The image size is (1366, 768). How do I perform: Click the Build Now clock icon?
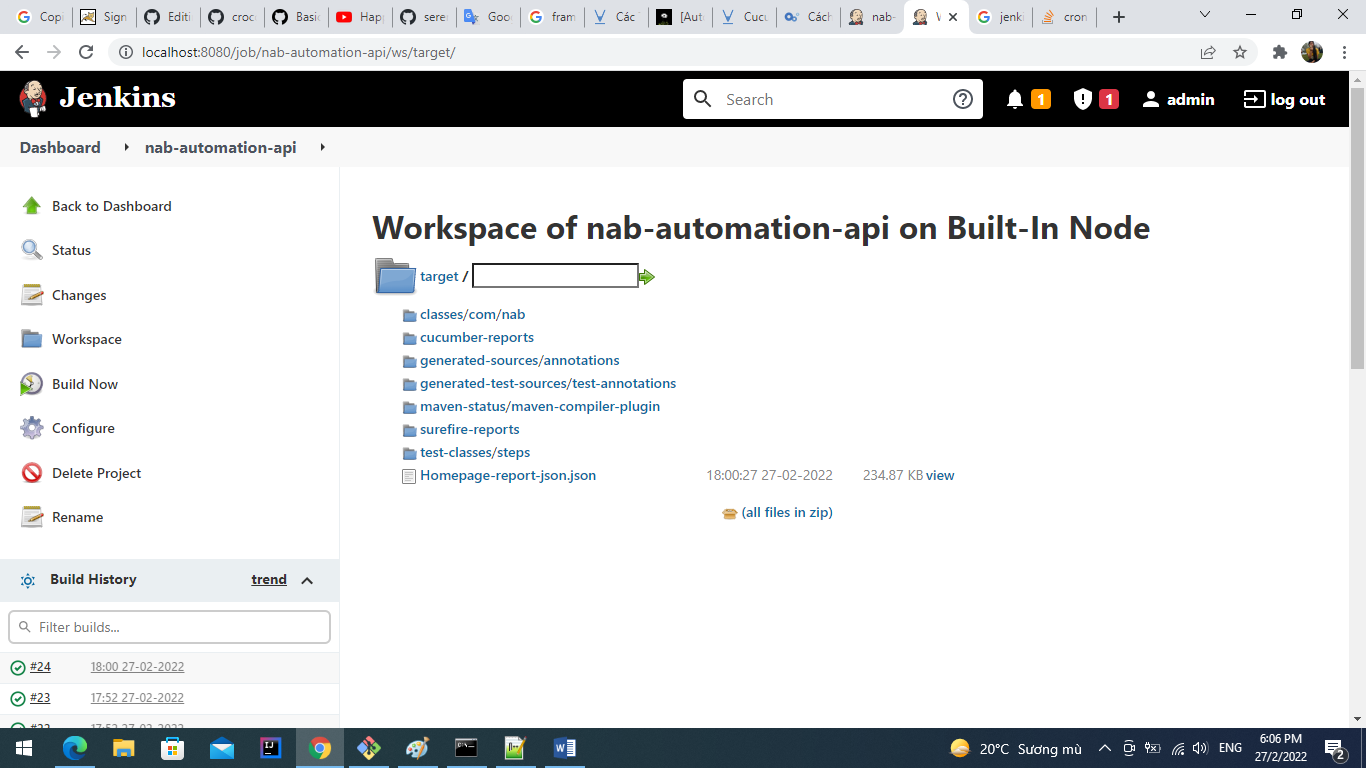(x=32, y=384)
